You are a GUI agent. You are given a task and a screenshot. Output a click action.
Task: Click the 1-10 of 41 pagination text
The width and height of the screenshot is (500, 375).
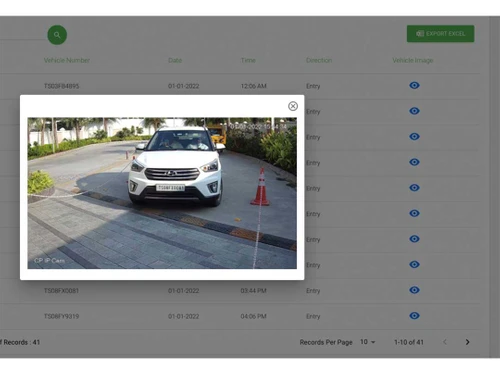(x=409, y=342)
